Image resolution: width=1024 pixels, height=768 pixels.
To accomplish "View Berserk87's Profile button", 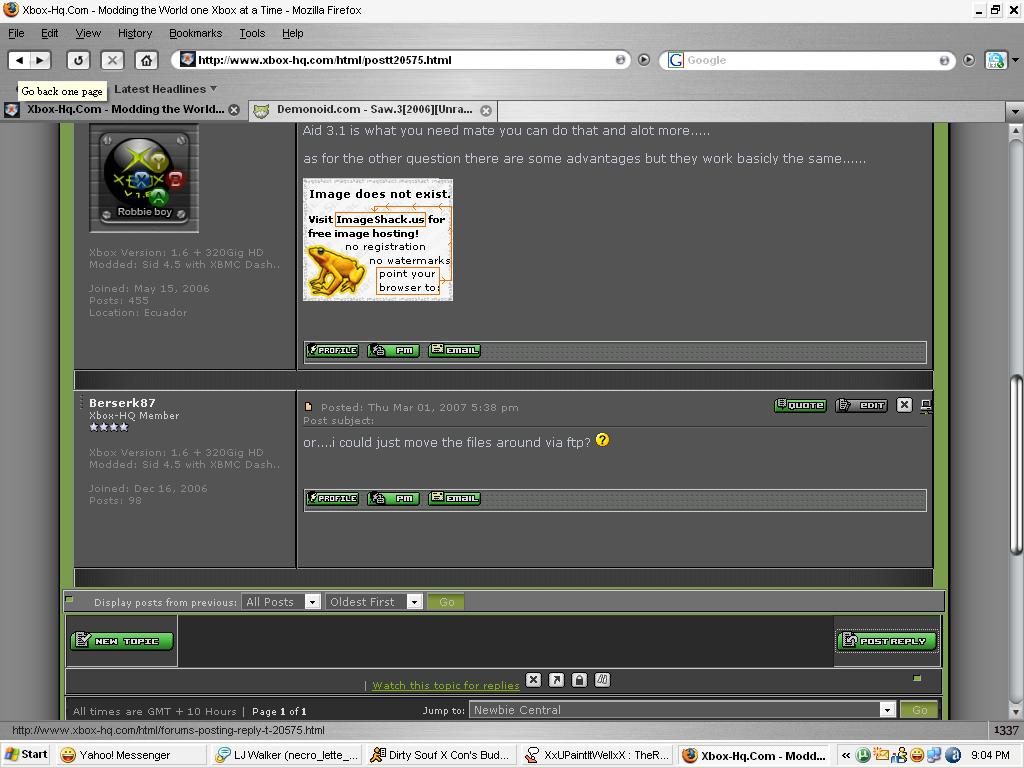I will pos(332,498).
